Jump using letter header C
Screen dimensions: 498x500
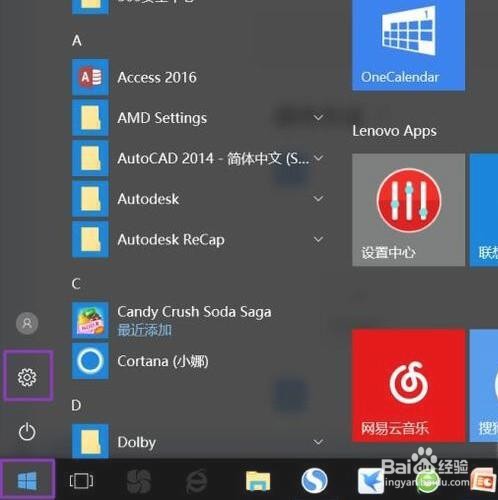click(x=76, y=284)
